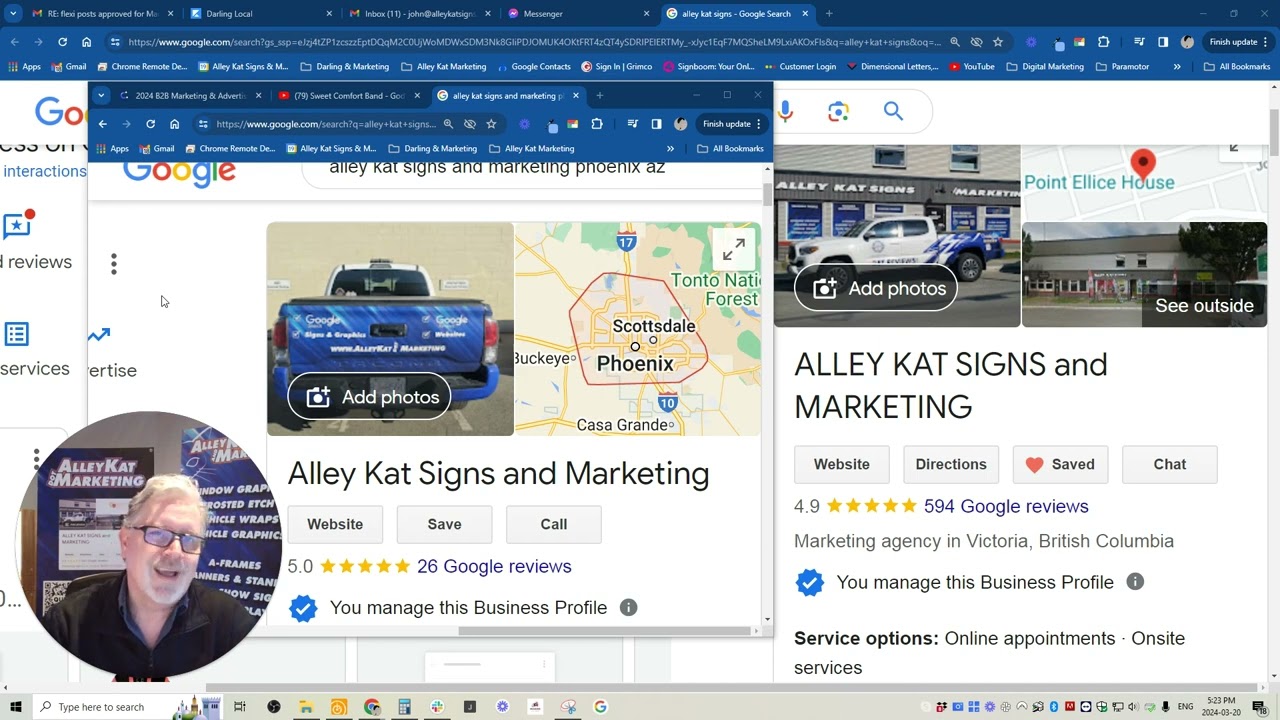Open info icon beside Phoenix business profile
This screenshot has height=720, width=1280.
pyautogui.click(x=628, y=607)
